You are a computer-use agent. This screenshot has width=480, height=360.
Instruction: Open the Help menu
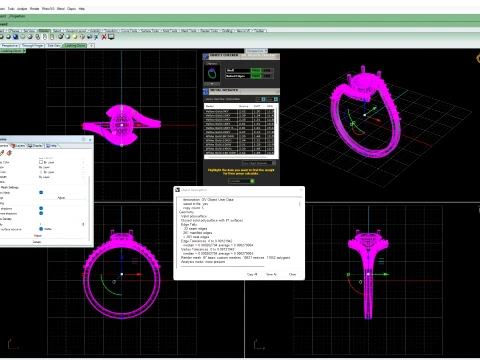pos(82,9)
